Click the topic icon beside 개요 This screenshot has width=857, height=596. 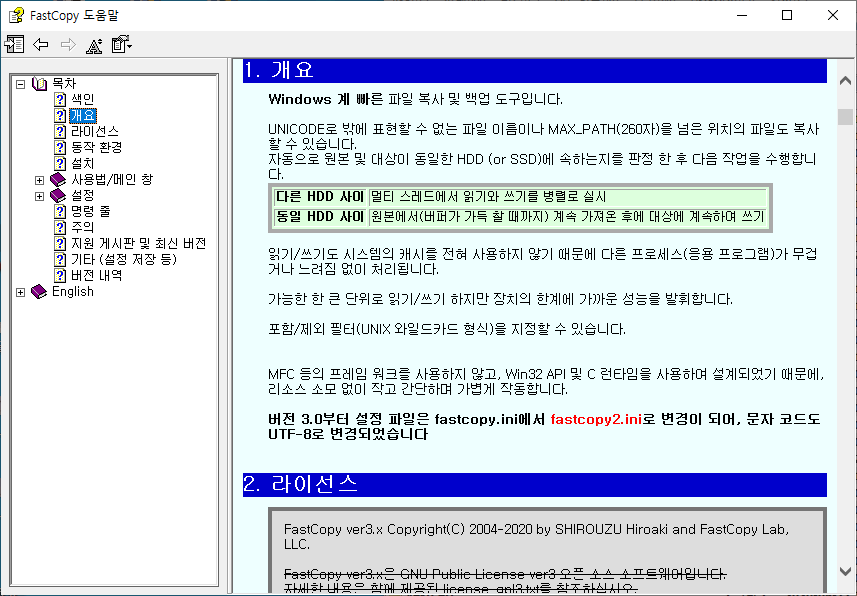point(60,115)
